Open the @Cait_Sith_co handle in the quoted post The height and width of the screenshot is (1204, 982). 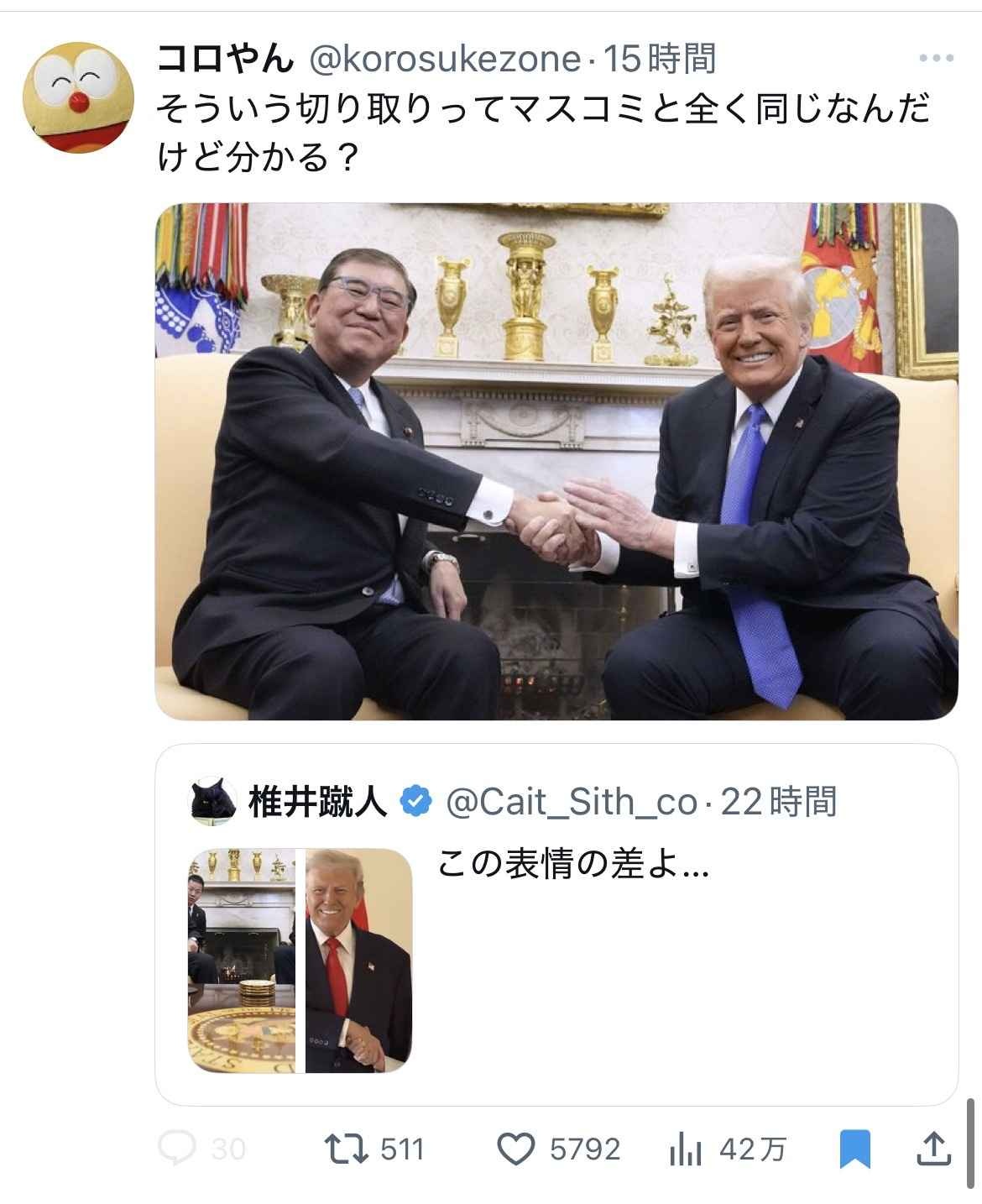[x=570, y=803]
